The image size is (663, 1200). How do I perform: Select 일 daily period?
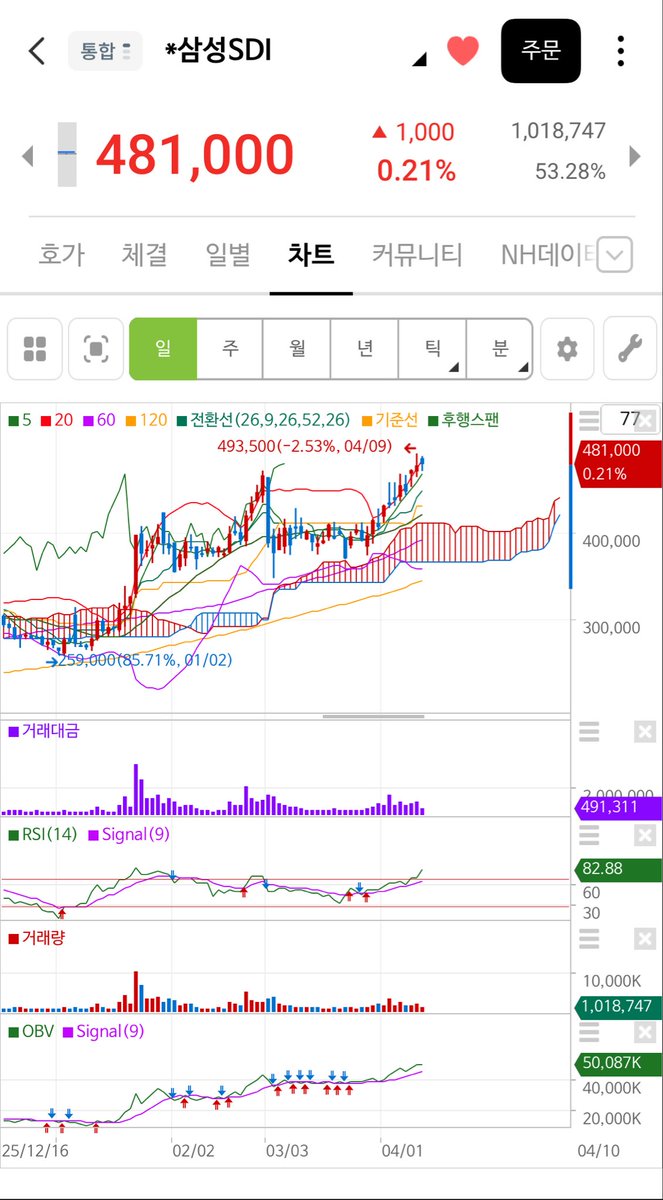[x=162, y=349]
